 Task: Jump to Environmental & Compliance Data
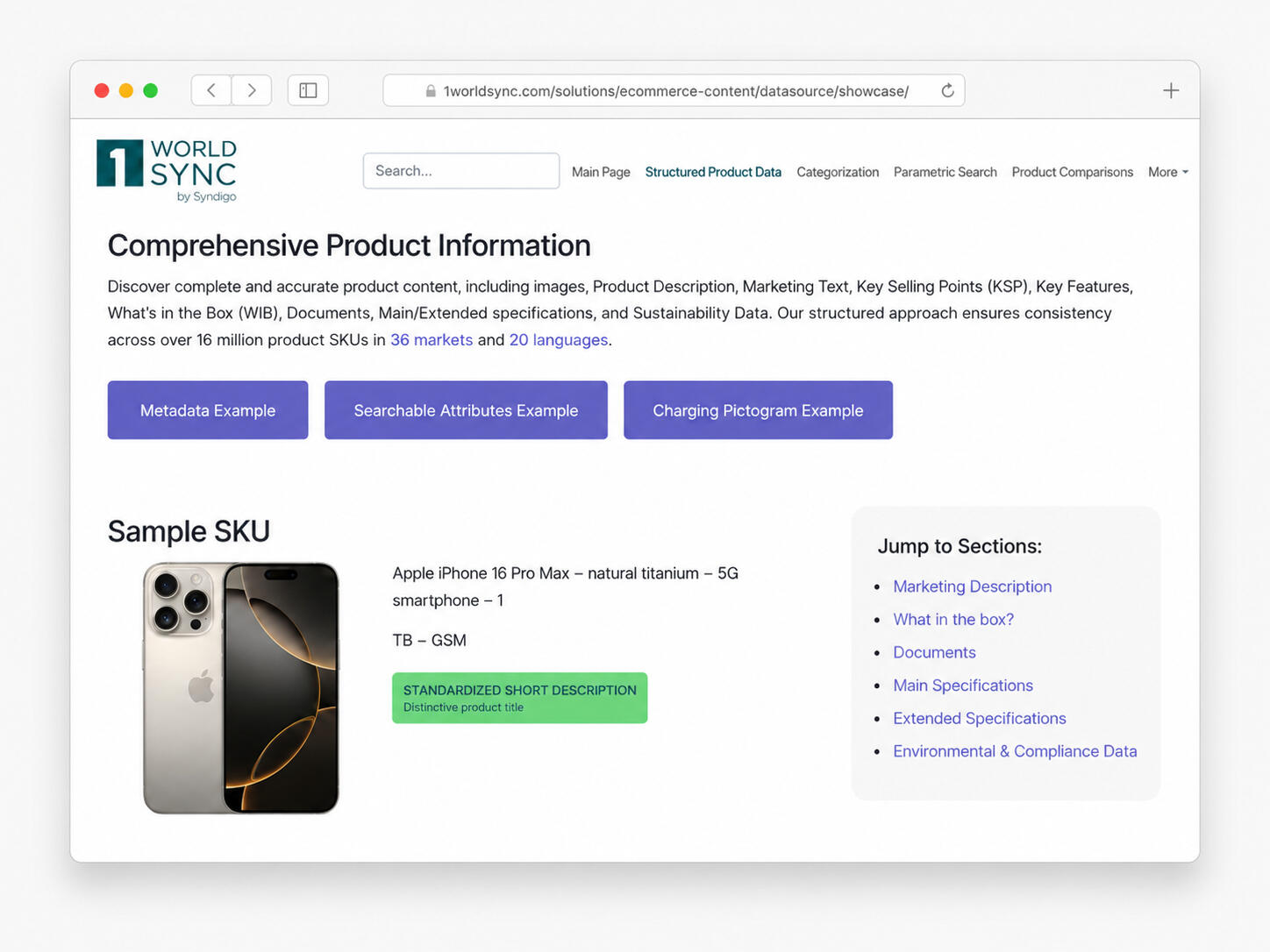point(1015,751)
